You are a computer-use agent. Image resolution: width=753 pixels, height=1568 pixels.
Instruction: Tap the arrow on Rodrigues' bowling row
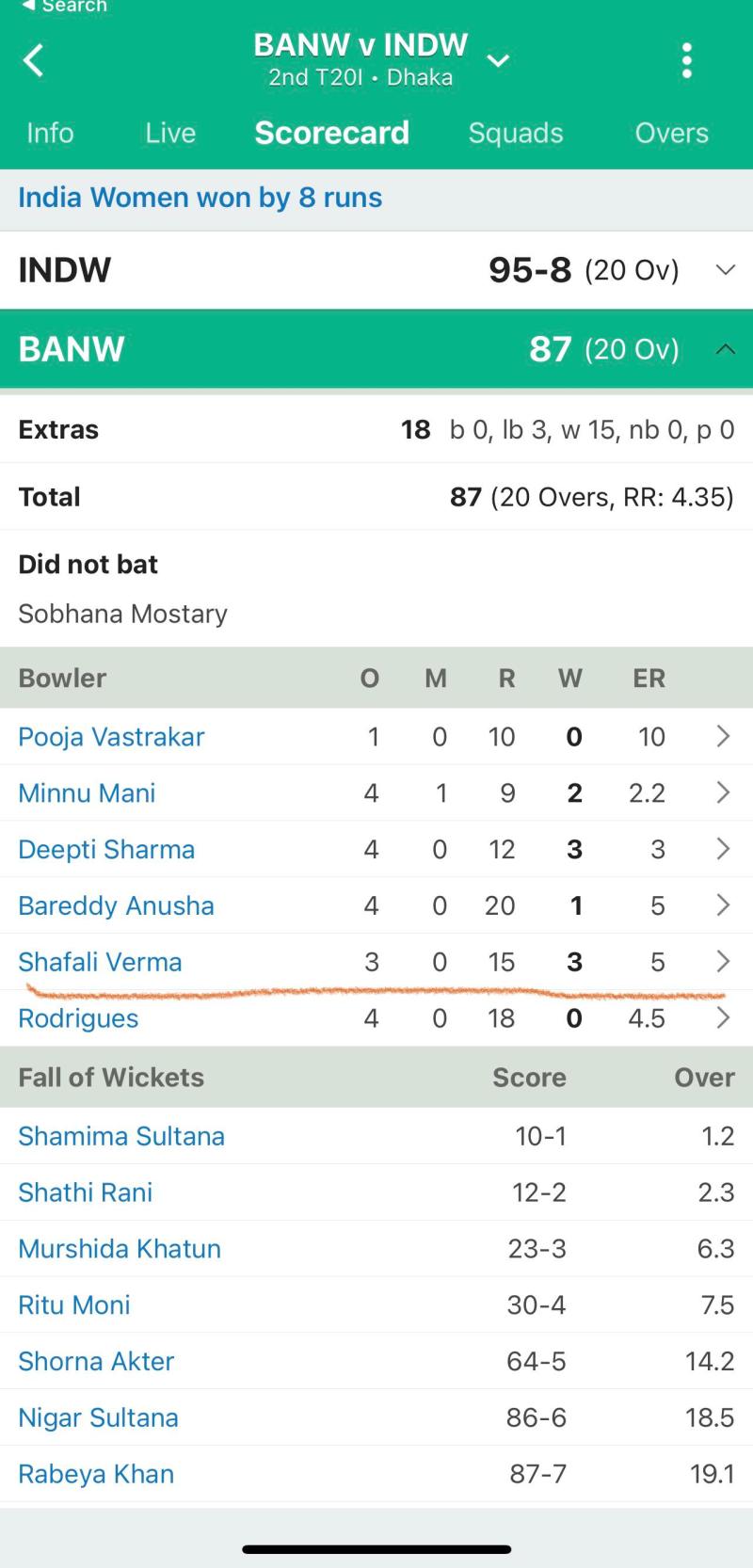coord(723,1018)
